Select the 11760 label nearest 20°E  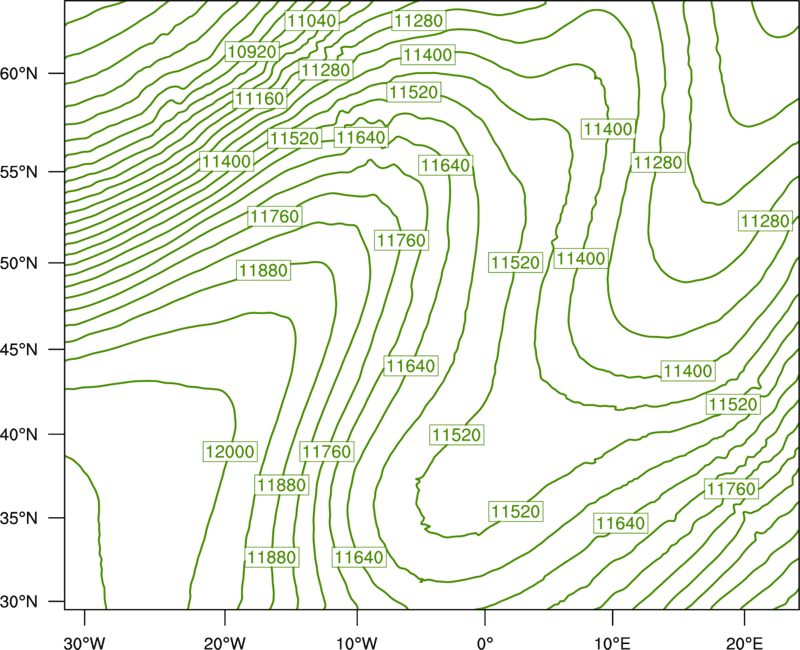(731, 489)
